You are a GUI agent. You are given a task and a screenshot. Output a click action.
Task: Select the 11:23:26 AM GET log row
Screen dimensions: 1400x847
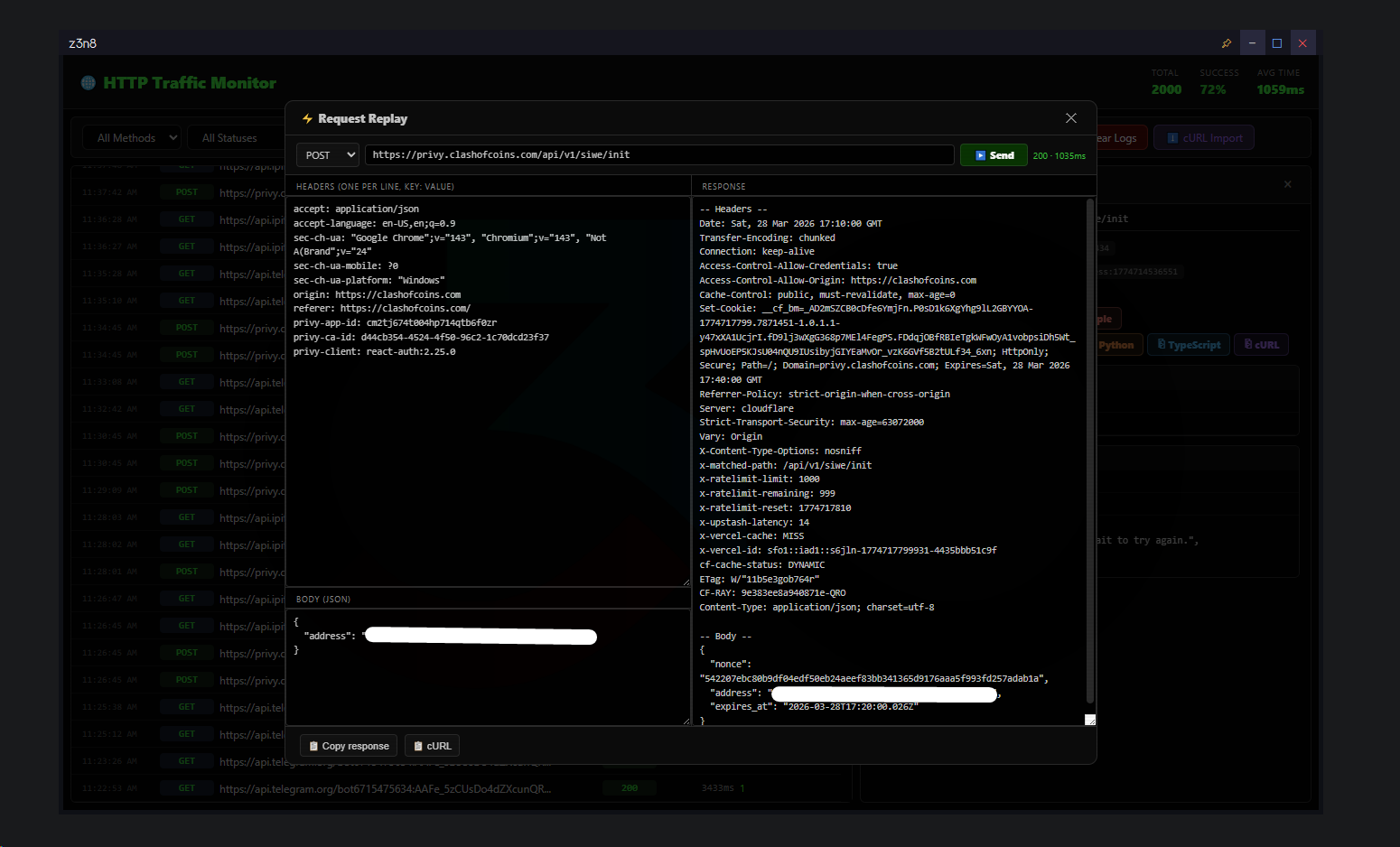point(179,761)
